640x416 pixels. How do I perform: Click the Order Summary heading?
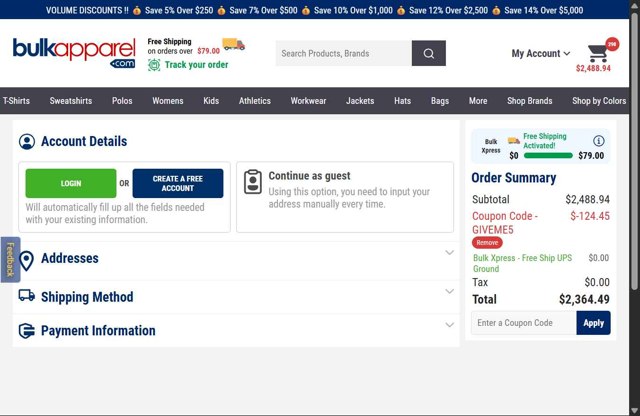pos(513,178)
